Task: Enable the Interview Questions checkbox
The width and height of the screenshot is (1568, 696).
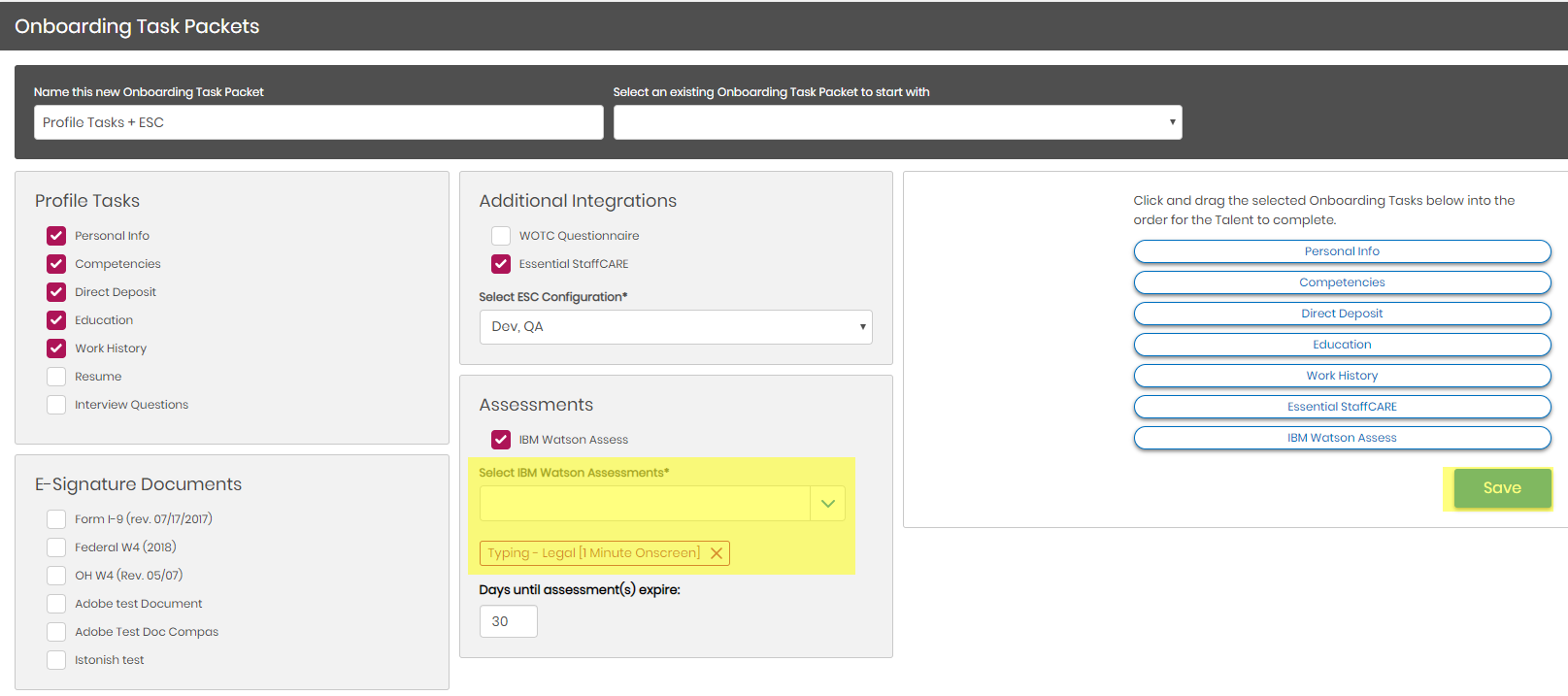Action: click(x=56, y=405)
